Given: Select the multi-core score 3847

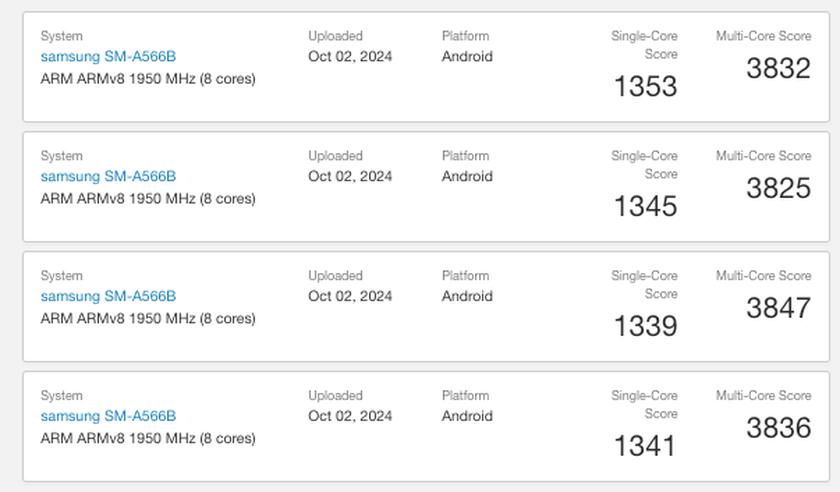Looking at the screenshot, I should point(778,309).
